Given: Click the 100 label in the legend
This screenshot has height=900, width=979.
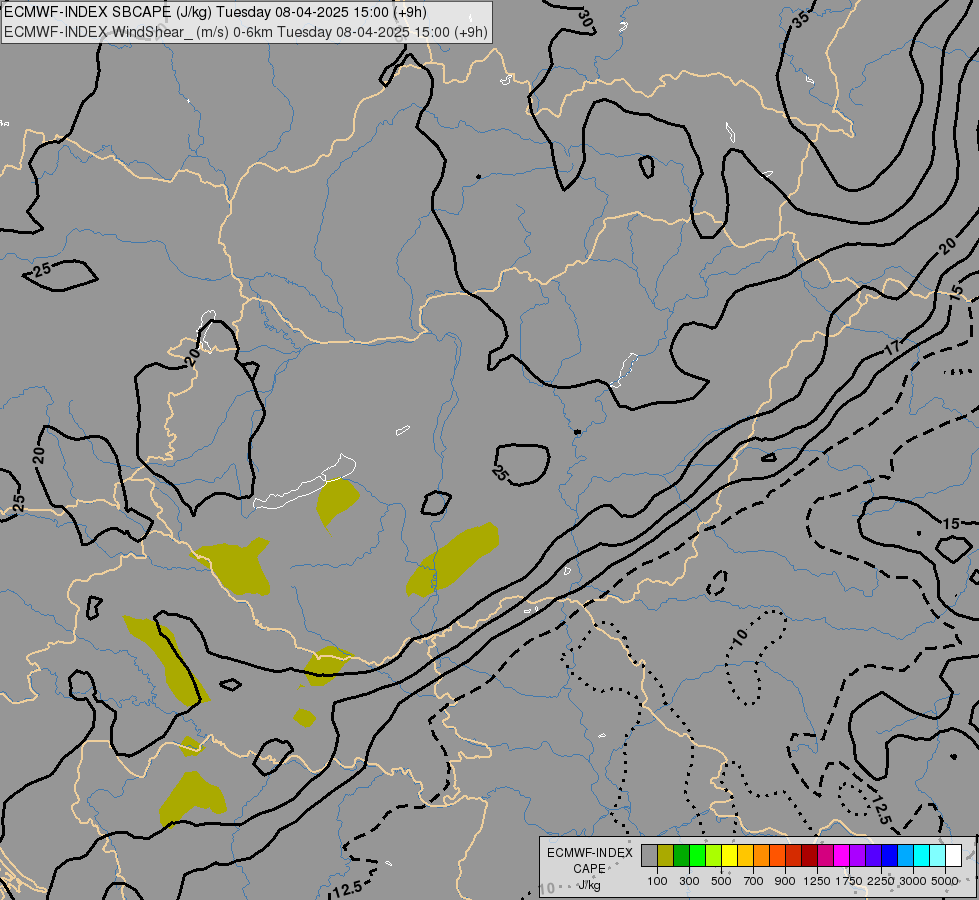Looking at the screenshot, I should click(x=657, y=881).
